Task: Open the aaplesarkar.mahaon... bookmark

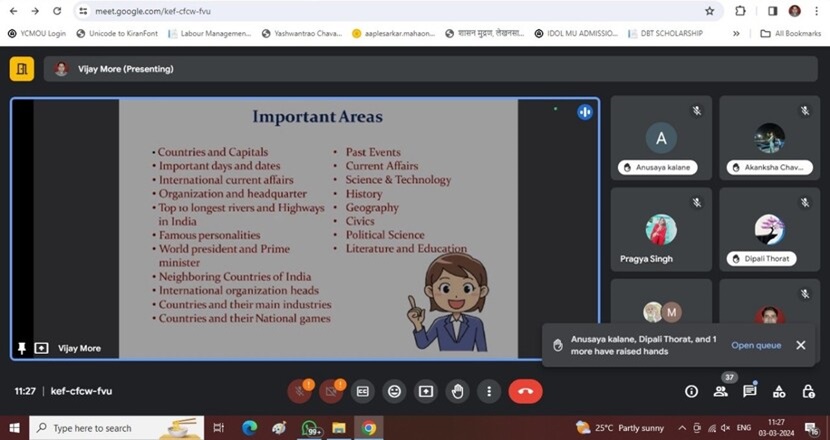Action: [393, 33]
